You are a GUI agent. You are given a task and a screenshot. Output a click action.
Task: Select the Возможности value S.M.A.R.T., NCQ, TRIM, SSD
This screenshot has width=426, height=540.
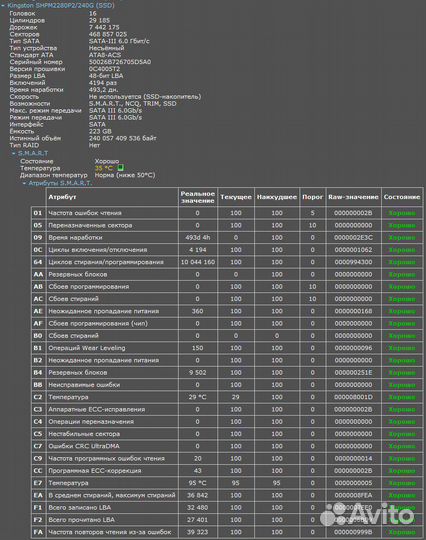(x=133, y=103)
